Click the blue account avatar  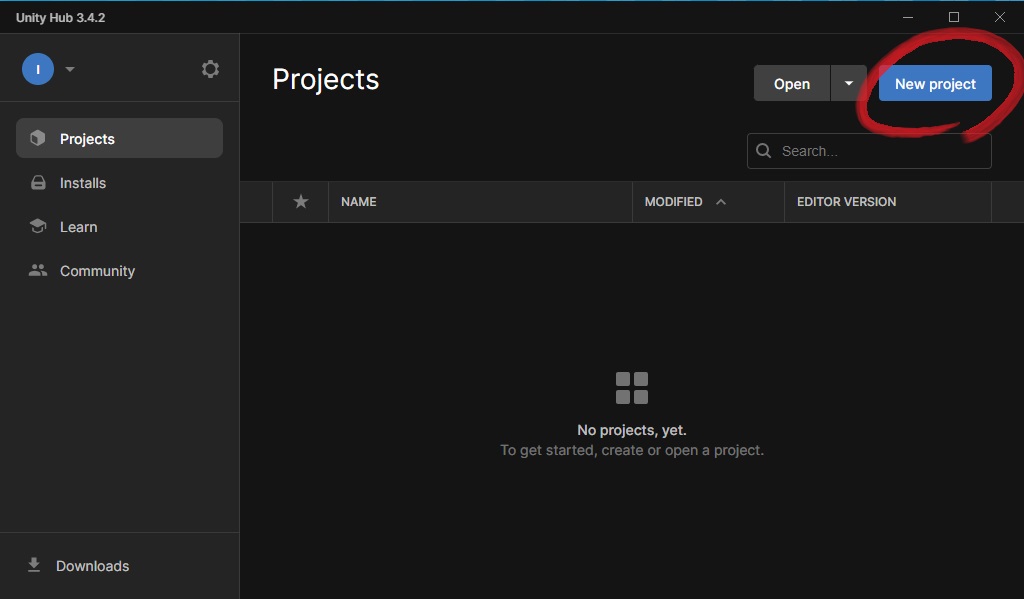[38, 69]
